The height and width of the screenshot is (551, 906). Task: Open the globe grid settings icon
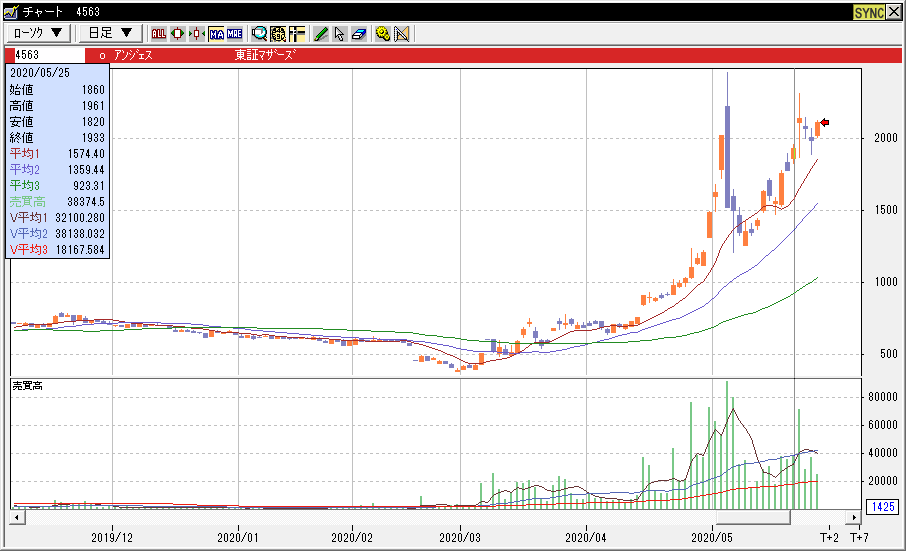(278, 33)
